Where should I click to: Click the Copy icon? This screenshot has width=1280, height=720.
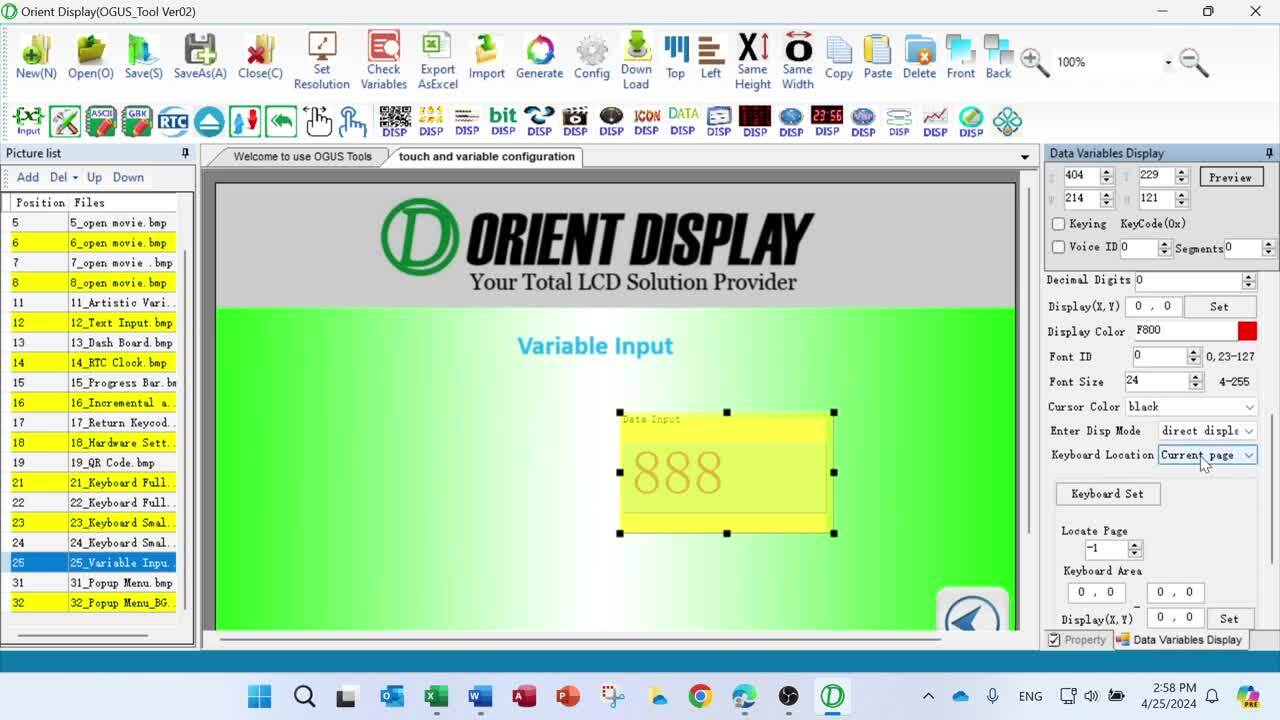pos(839,57)
